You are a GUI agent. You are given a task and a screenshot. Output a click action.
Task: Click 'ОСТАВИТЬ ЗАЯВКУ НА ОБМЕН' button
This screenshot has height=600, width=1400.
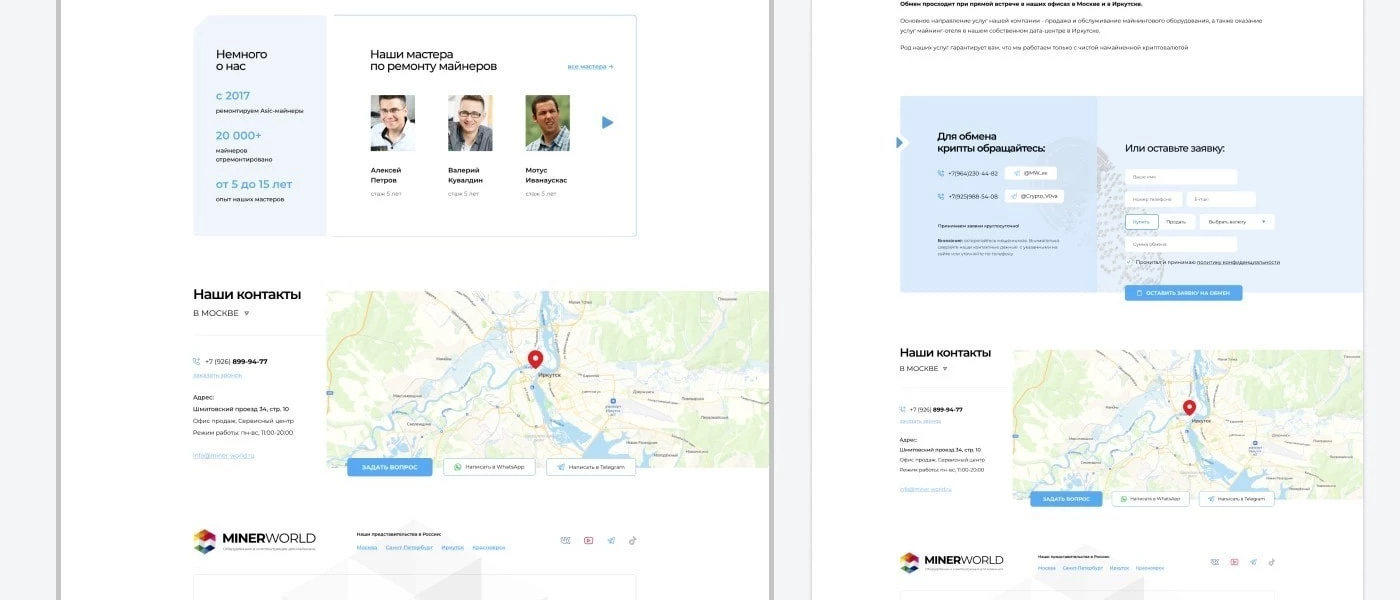(x=1183, y=293)
